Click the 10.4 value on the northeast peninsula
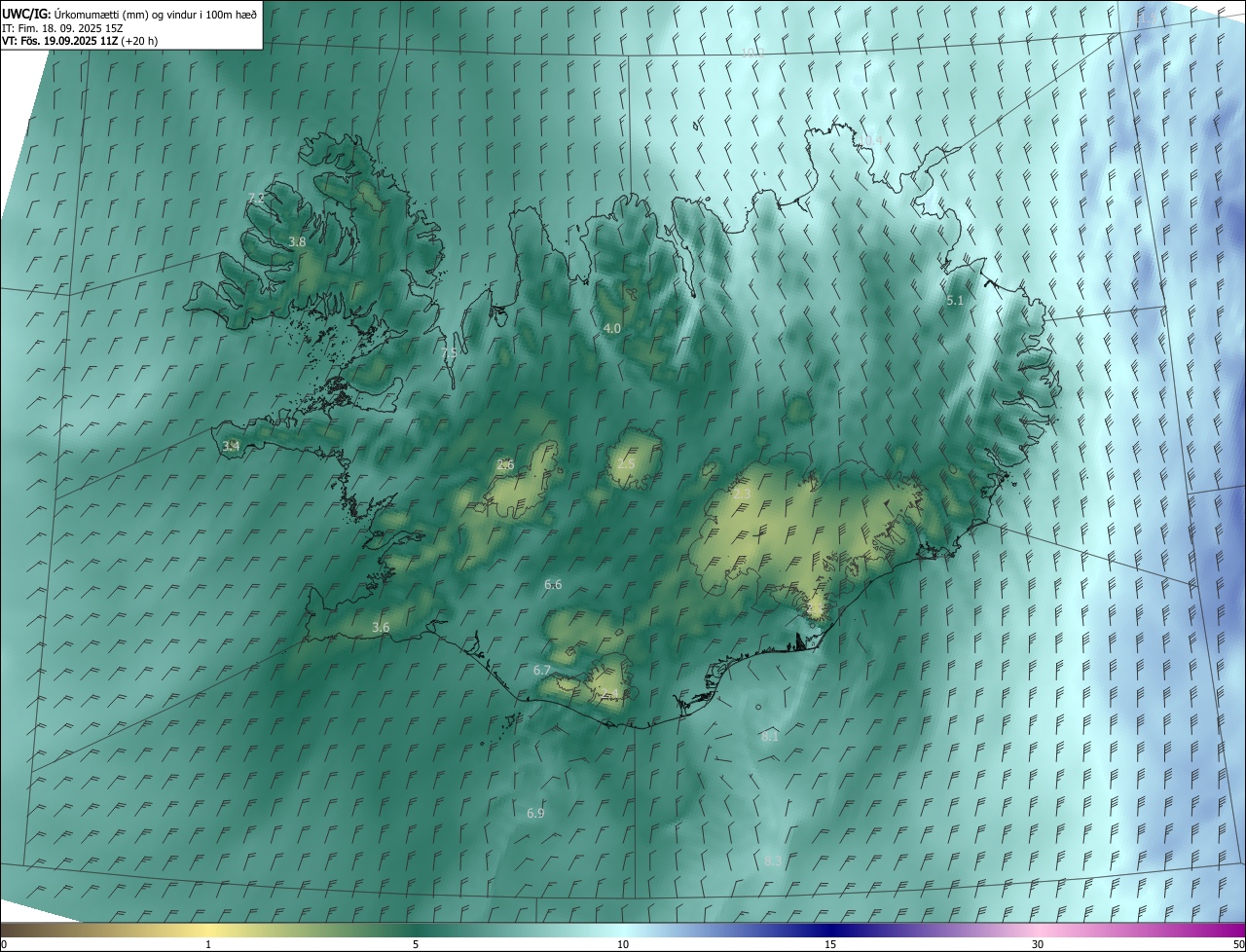Screen dimensions: 1246x952 (x=871, y=140)
